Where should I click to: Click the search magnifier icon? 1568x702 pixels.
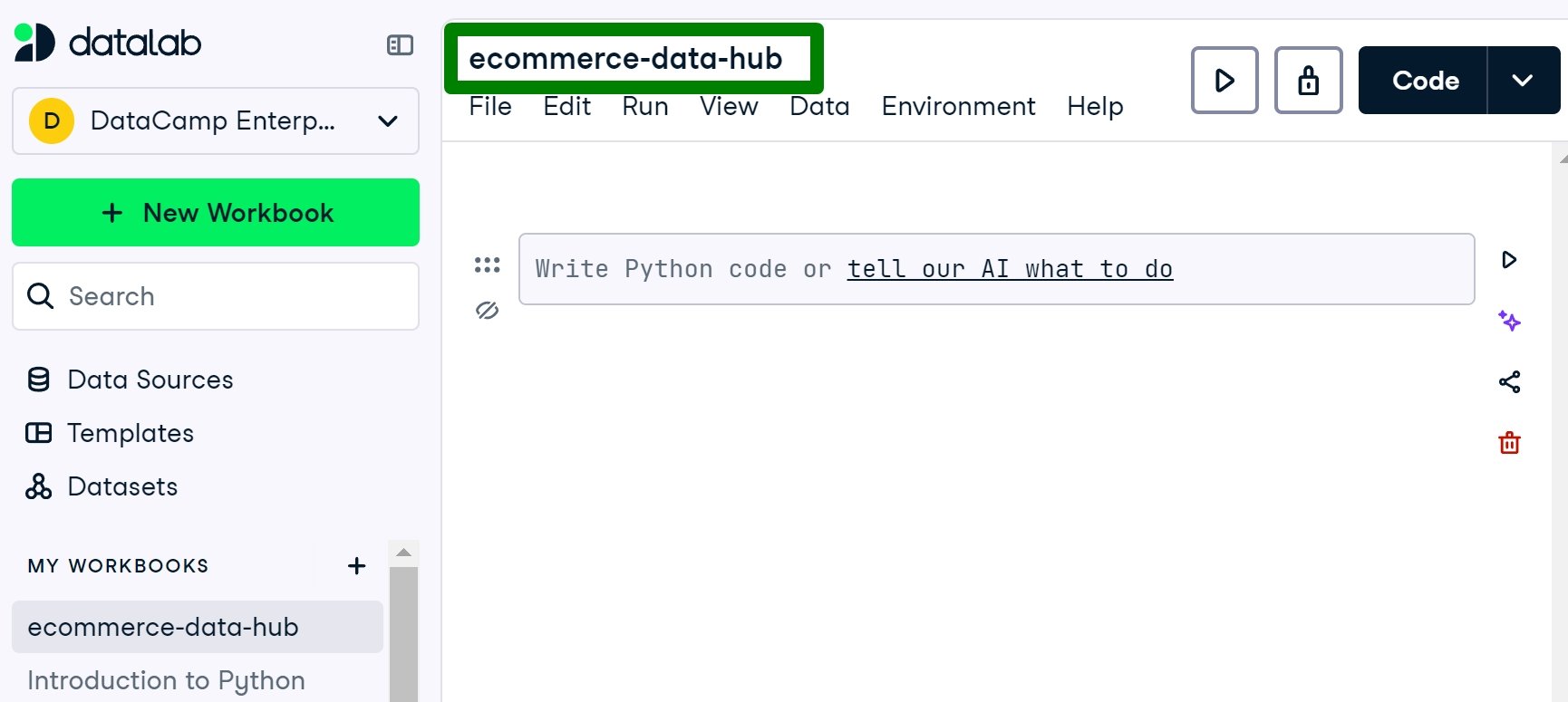coord(40,295)
